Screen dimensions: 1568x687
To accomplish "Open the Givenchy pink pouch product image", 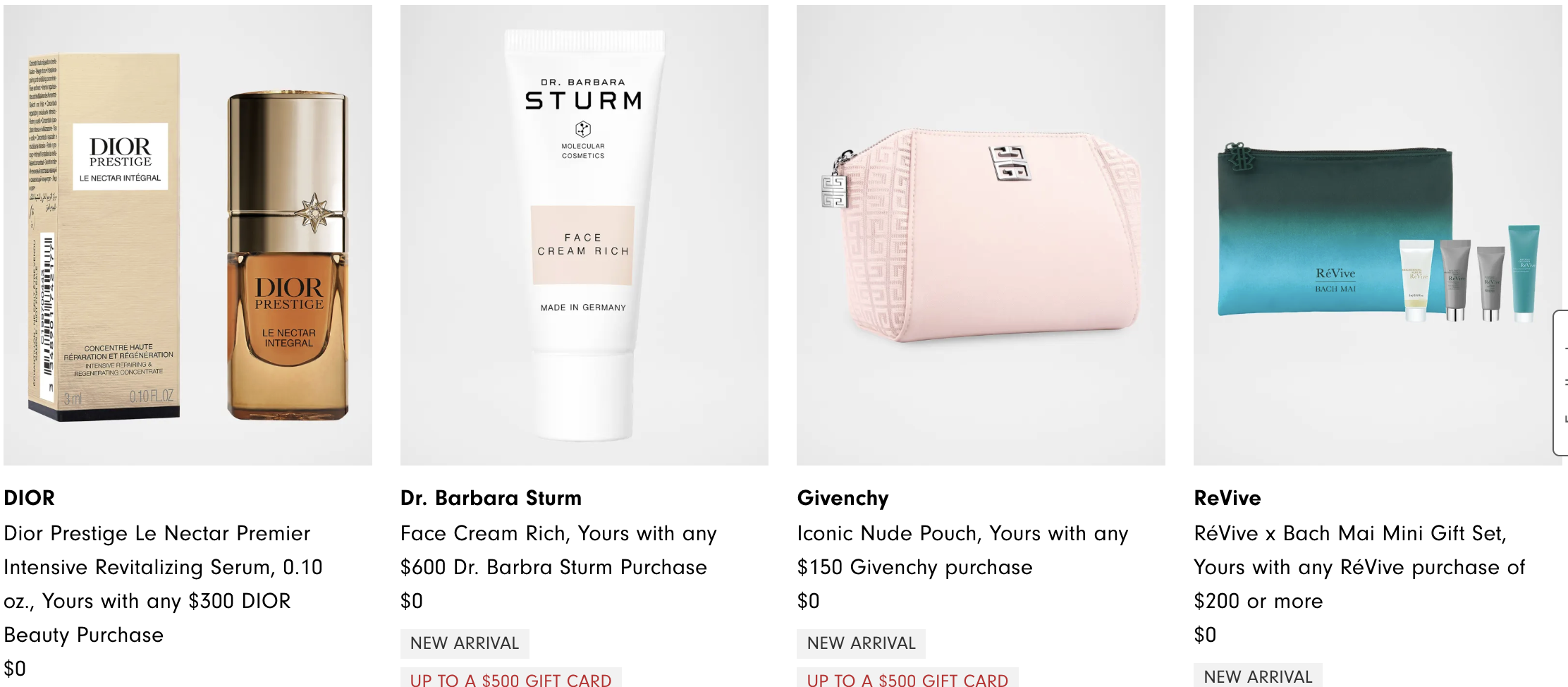I will point(981,235).
